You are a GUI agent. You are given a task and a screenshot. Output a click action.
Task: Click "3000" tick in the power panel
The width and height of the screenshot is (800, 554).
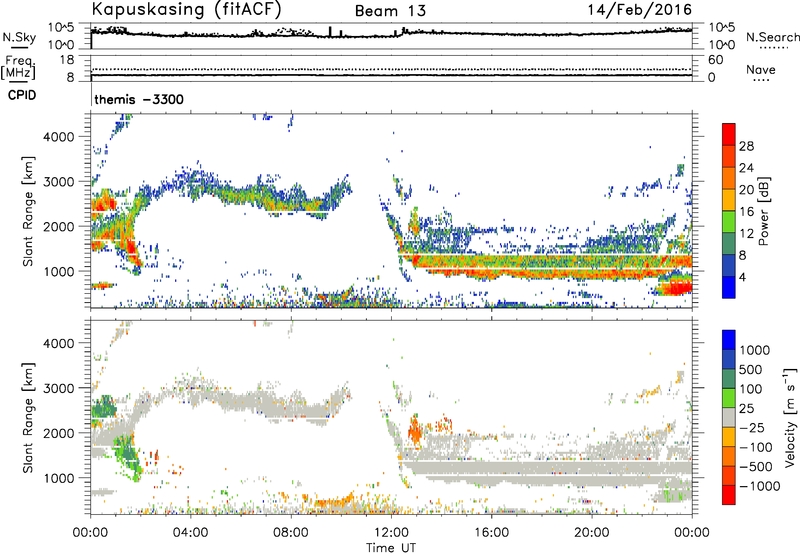click(x=59, y=182)
